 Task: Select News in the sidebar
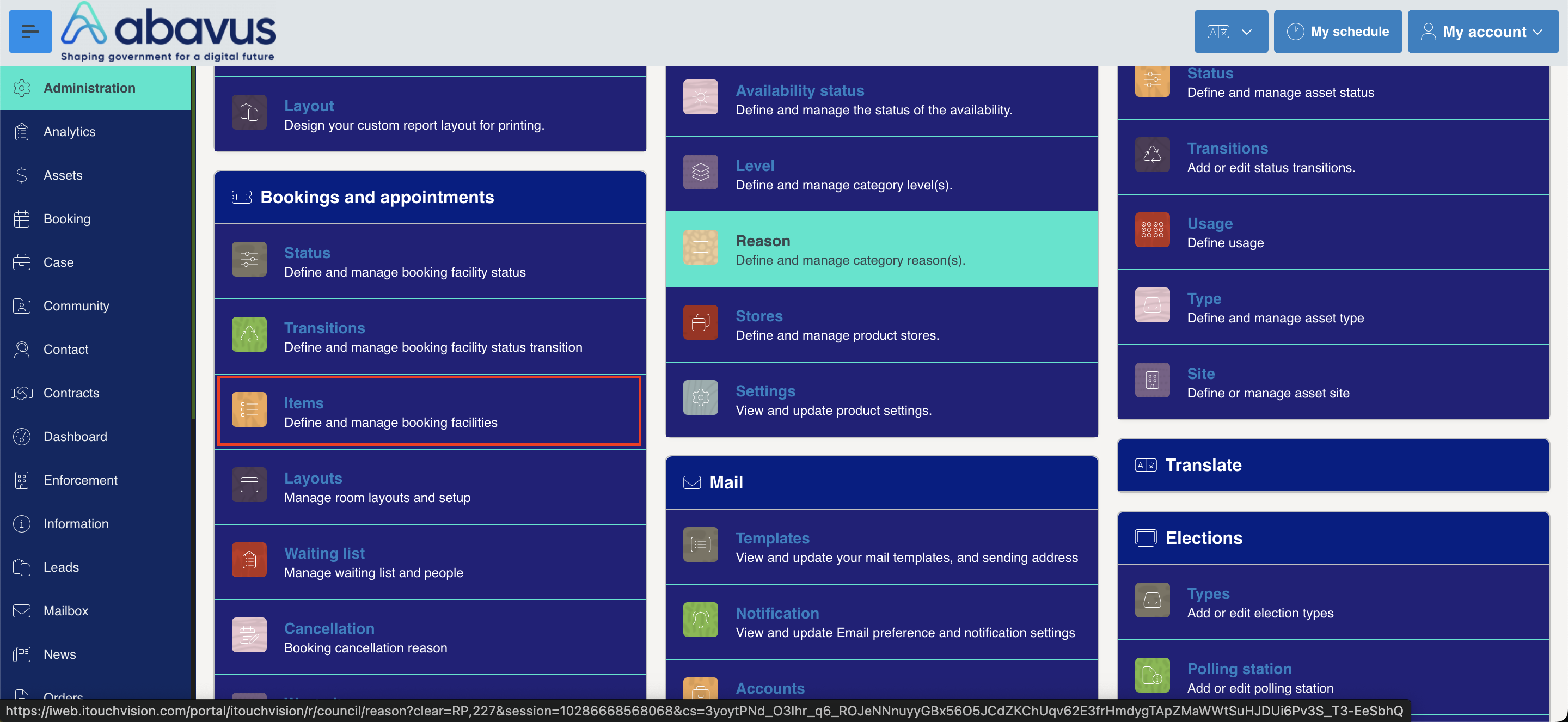(96, 654)
